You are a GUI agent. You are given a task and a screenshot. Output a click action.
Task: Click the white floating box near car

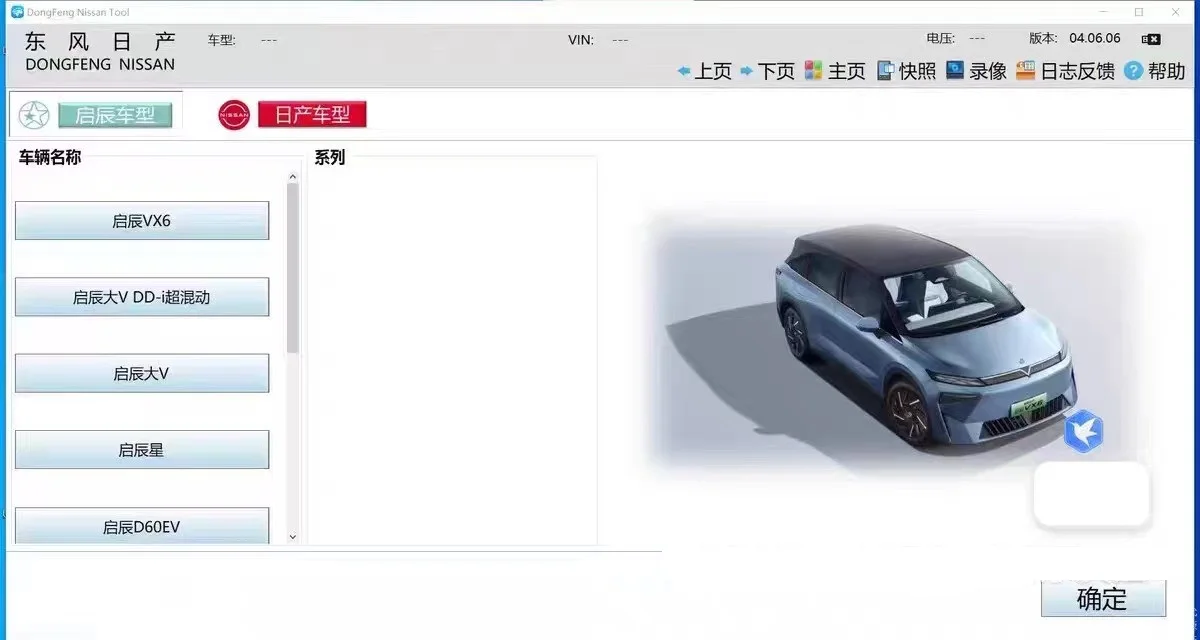1092,494
